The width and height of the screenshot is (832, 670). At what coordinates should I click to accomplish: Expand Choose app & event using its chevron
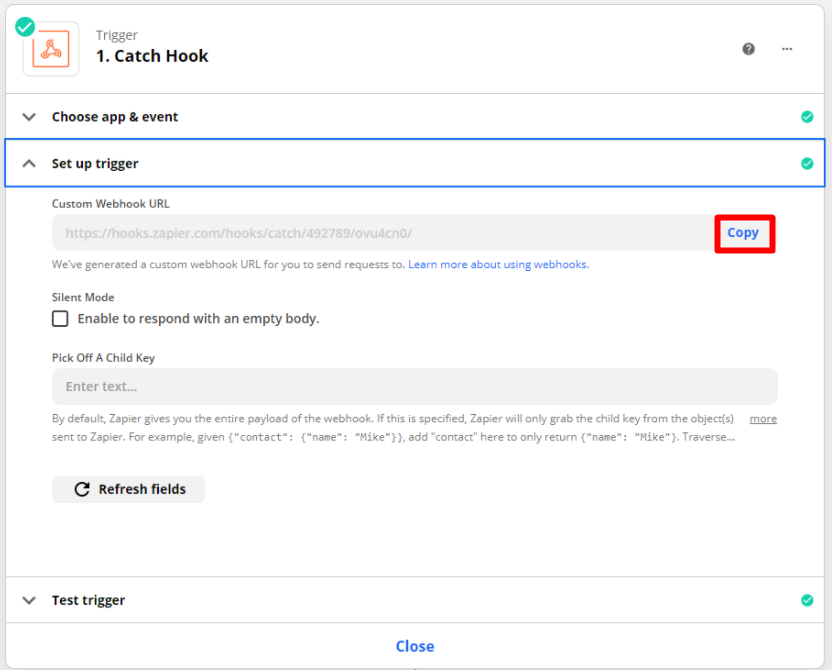tap(30, 117)
